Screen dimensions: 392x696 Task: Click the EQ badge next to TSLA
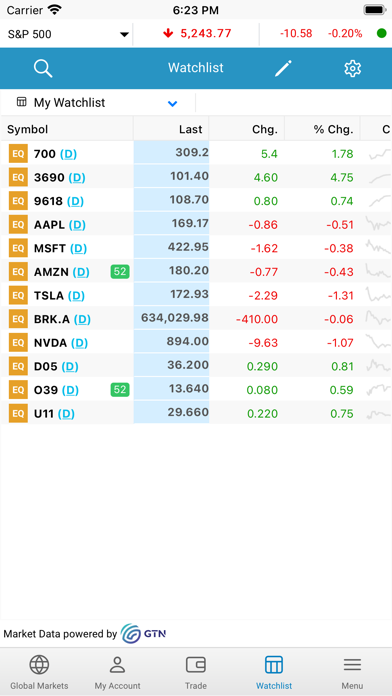[x=18, y=295]
